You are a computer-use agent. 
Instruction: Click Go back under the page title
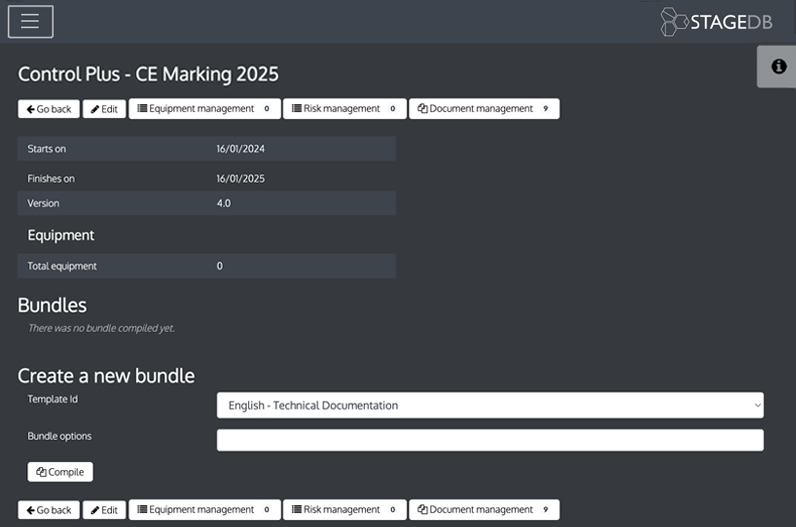48,109
